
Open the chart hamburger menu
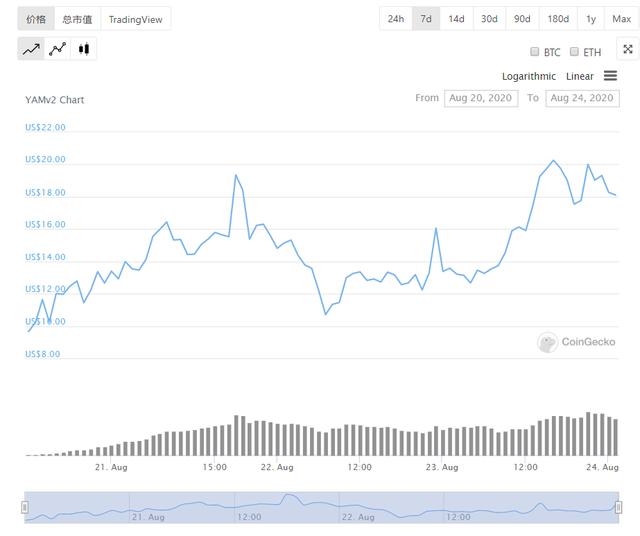coord(610,76)
